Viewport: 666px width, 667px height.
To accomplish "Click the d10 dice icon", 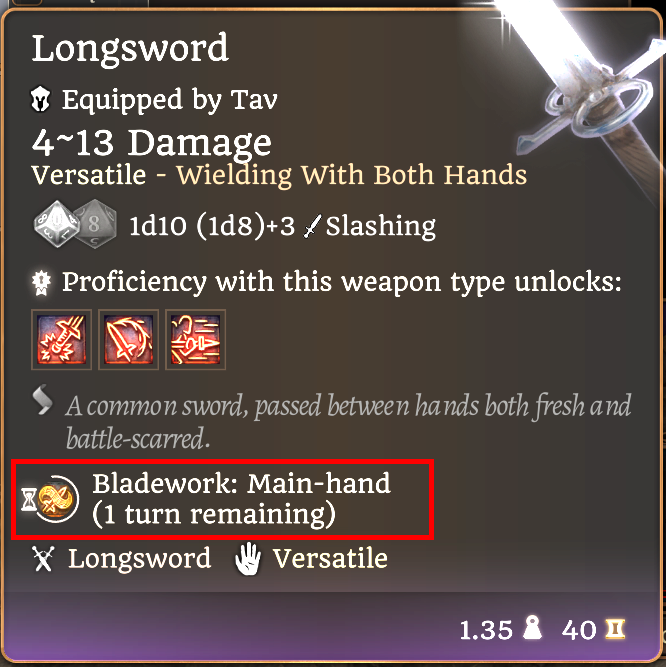I will (57, 224).
